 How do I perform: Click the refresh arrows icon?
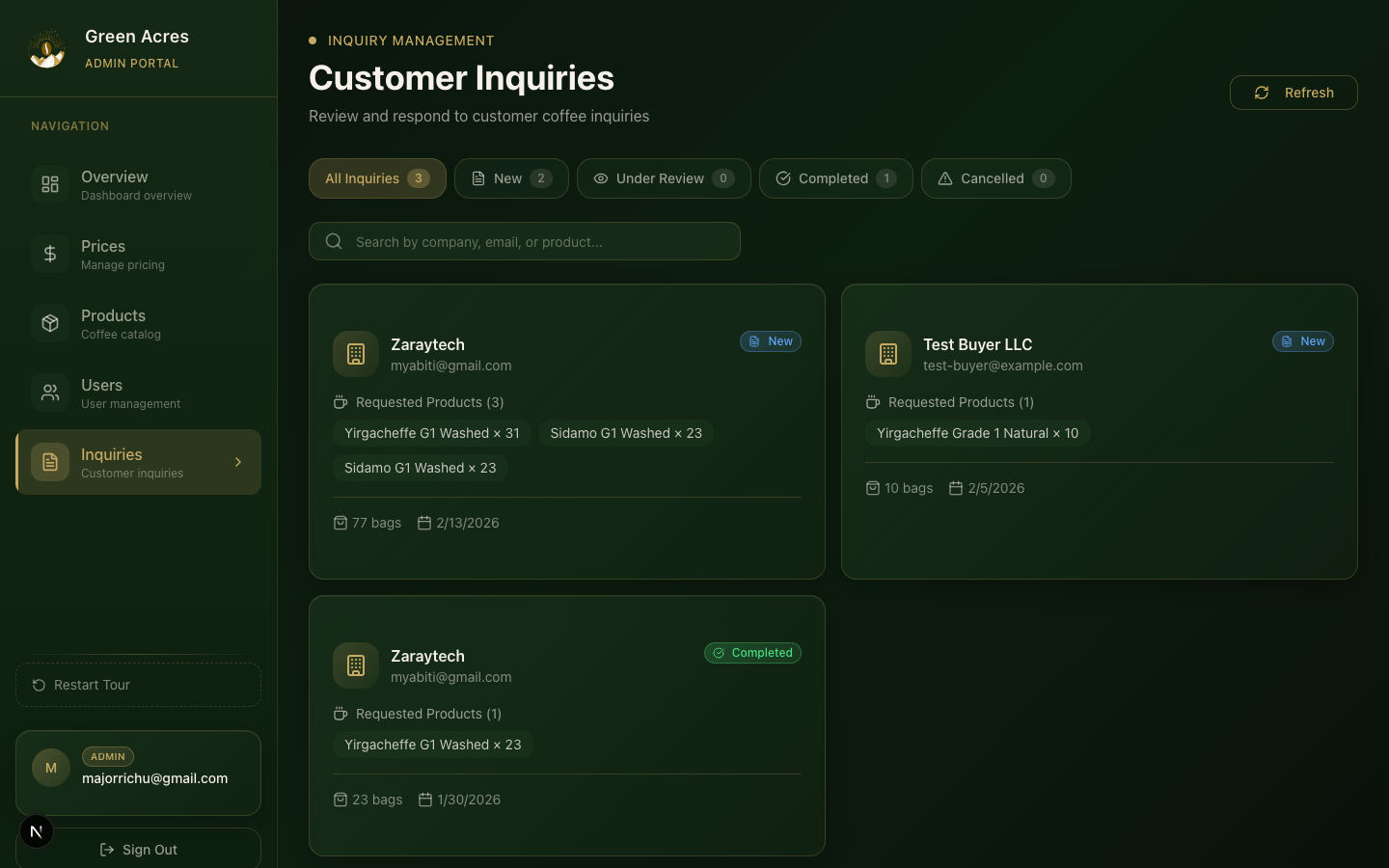[1262, 93]
